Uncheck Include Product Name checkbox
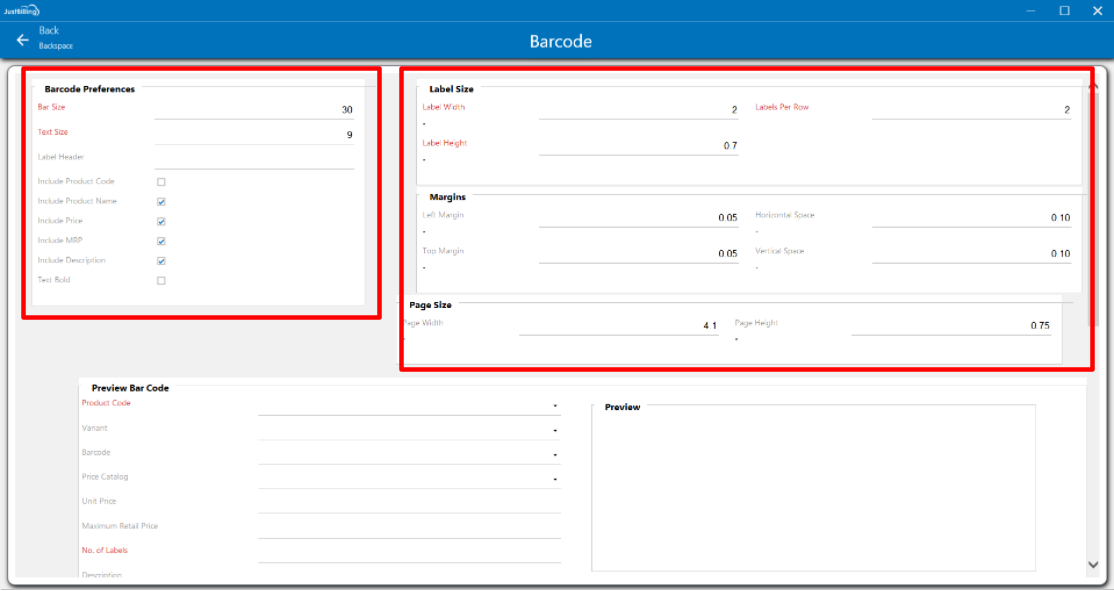The height and width of the screenshot is (591, 1114). [x=161, y=202]
